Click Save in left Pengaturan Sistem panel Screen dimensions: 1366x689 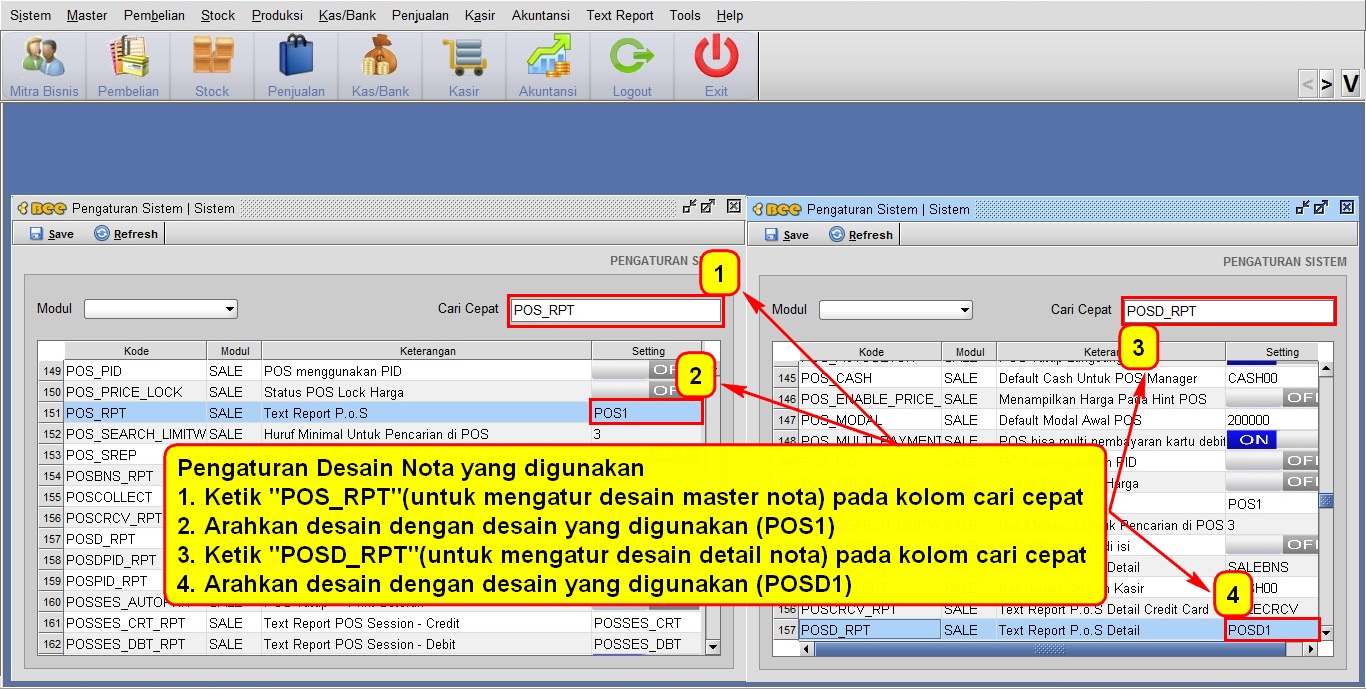point(52,234)
